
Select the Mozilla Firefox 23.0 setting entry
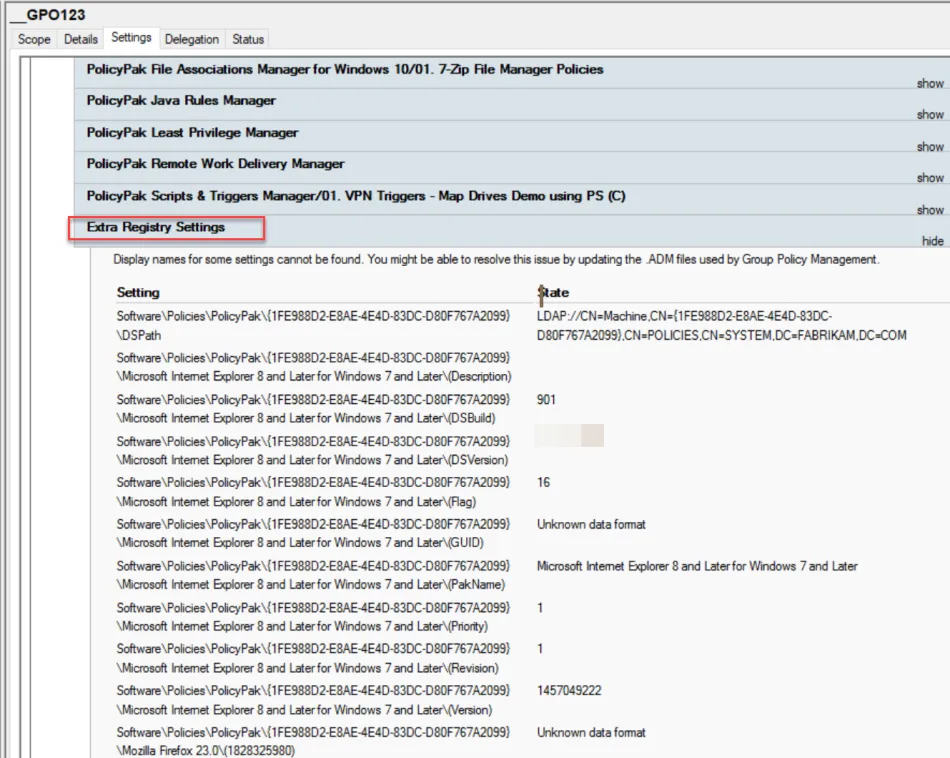click(314, 741)
